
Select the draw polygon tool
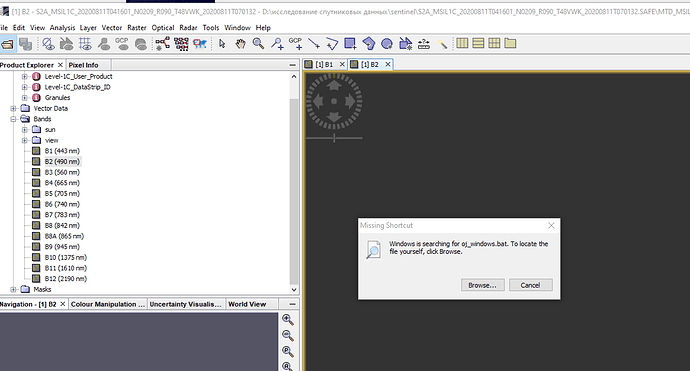[x=369, y=44]
